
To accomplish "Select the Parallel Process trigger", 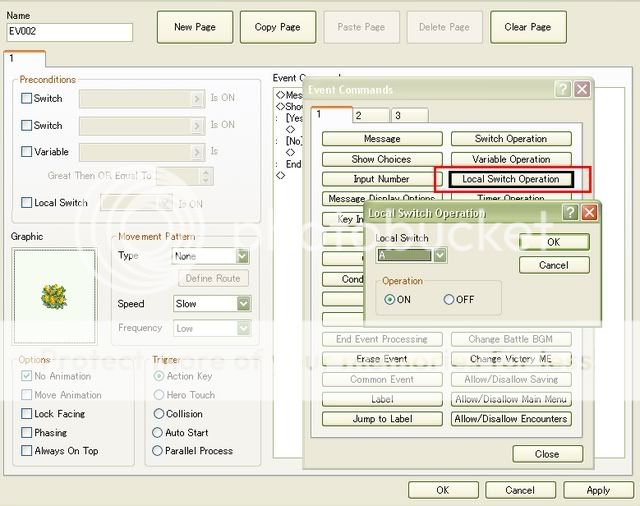I will click(158, 451).
